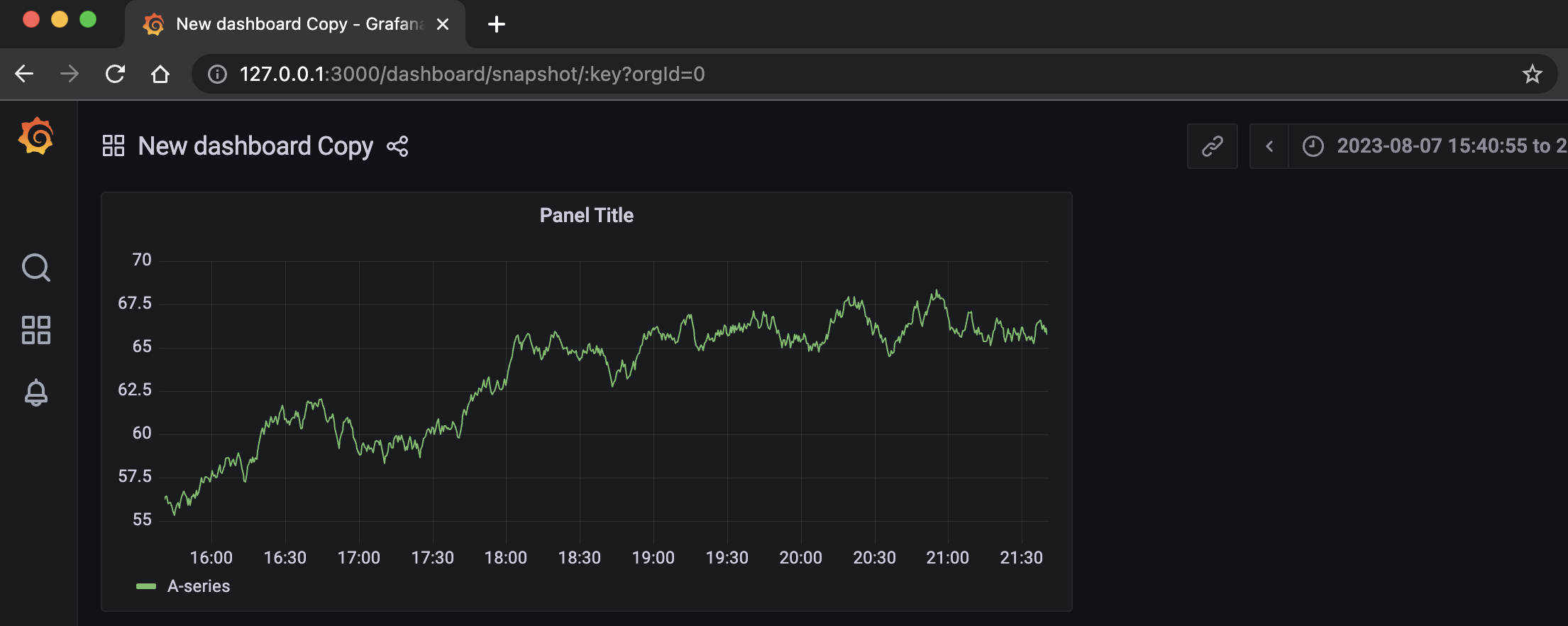
Task: Open the Grafana home logo
Action: [x=37, y=136]
